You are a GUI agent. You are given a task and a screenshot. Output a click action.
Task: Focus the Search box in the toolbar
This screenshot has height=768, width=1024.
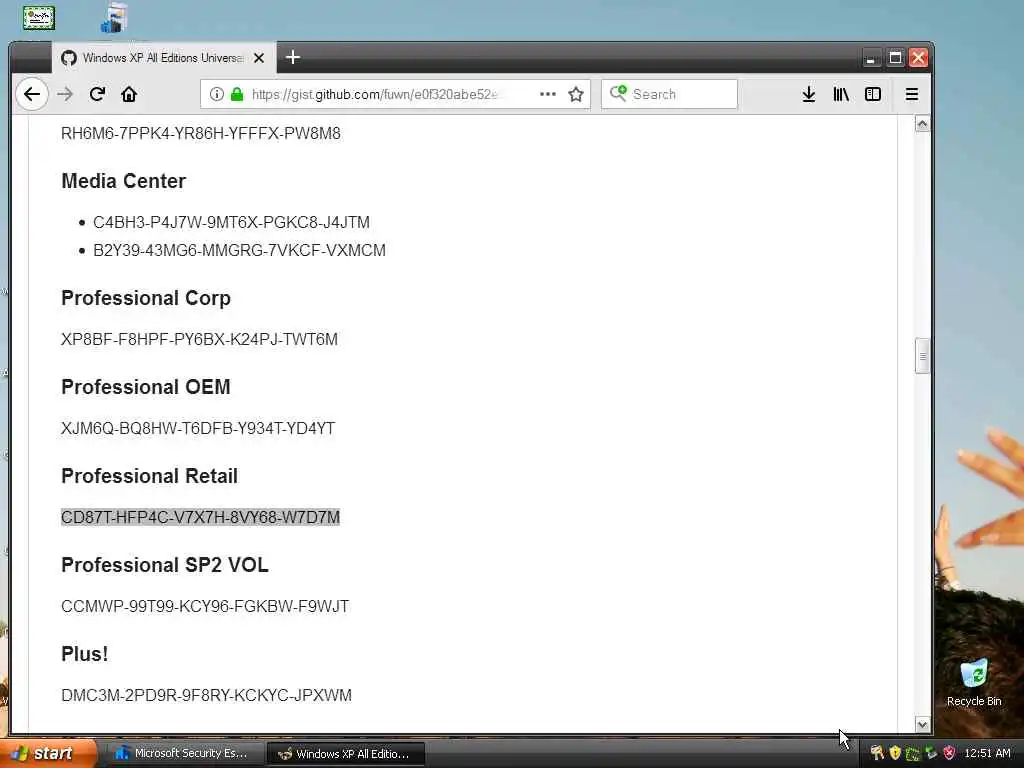click(669, 94)
